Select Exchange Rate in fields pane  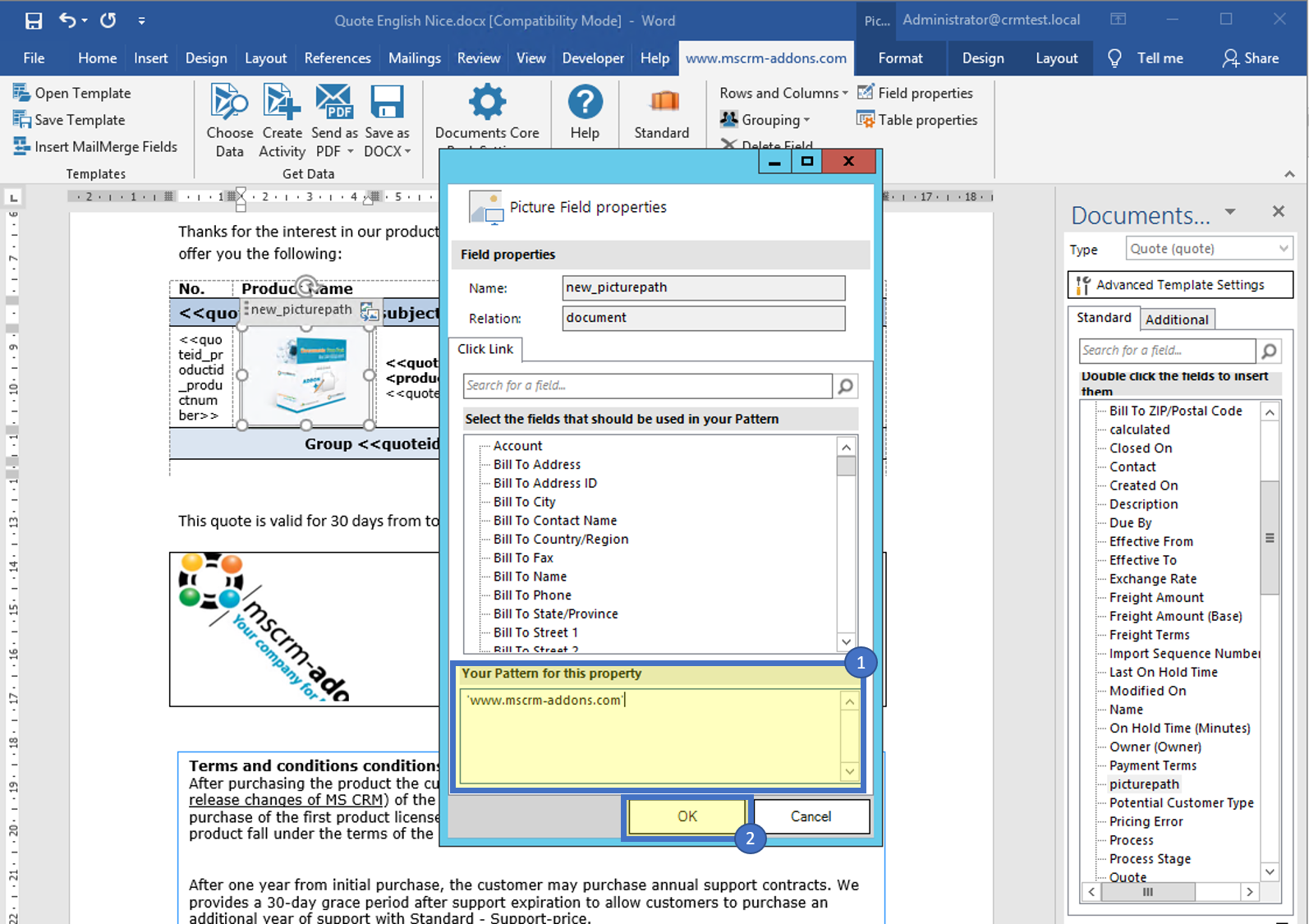click(x=1153, y=579)
